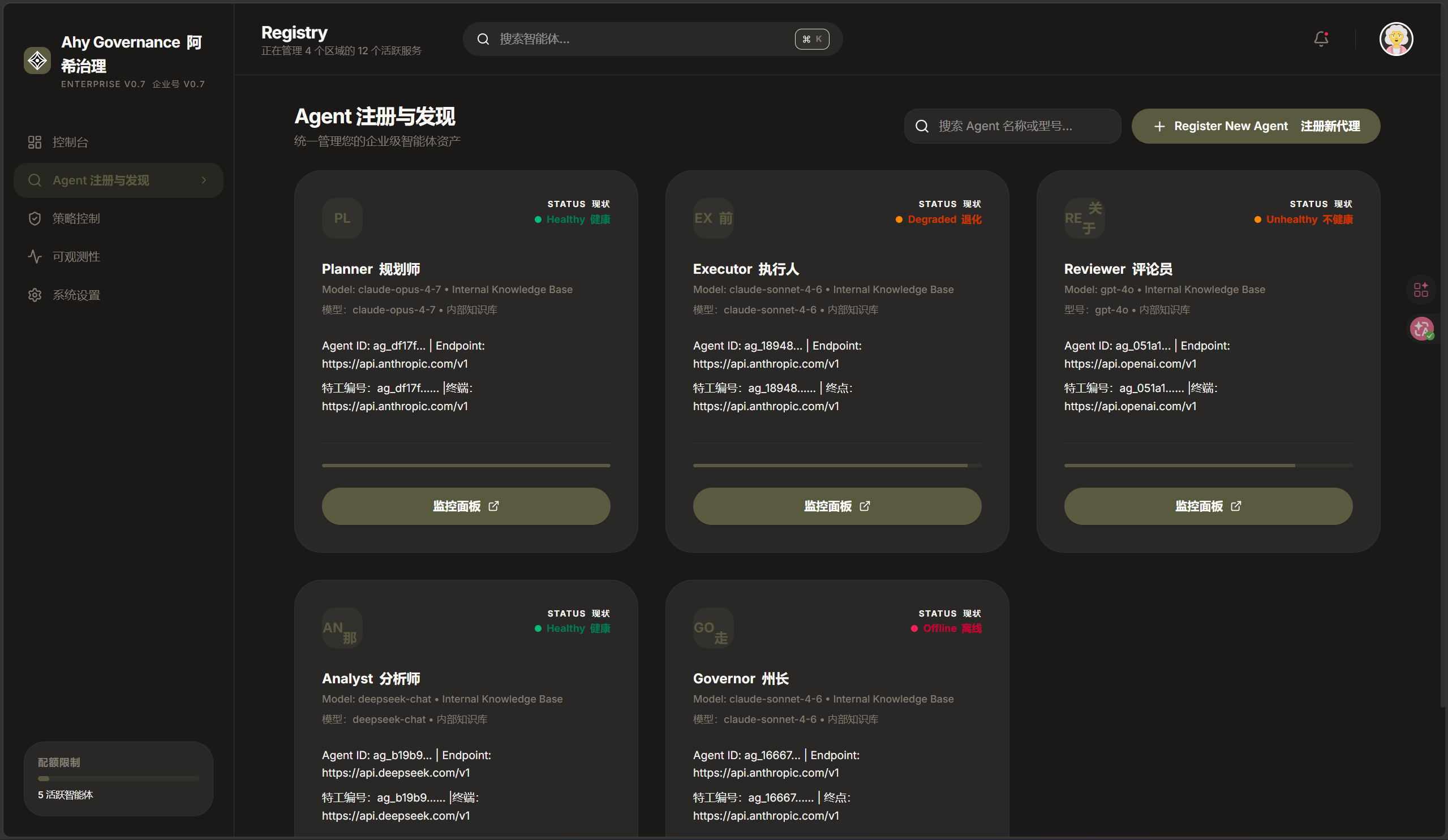Click the Governor 州长 card title
This screenshot has height=840, width=1448.
[x=741, y=679]
